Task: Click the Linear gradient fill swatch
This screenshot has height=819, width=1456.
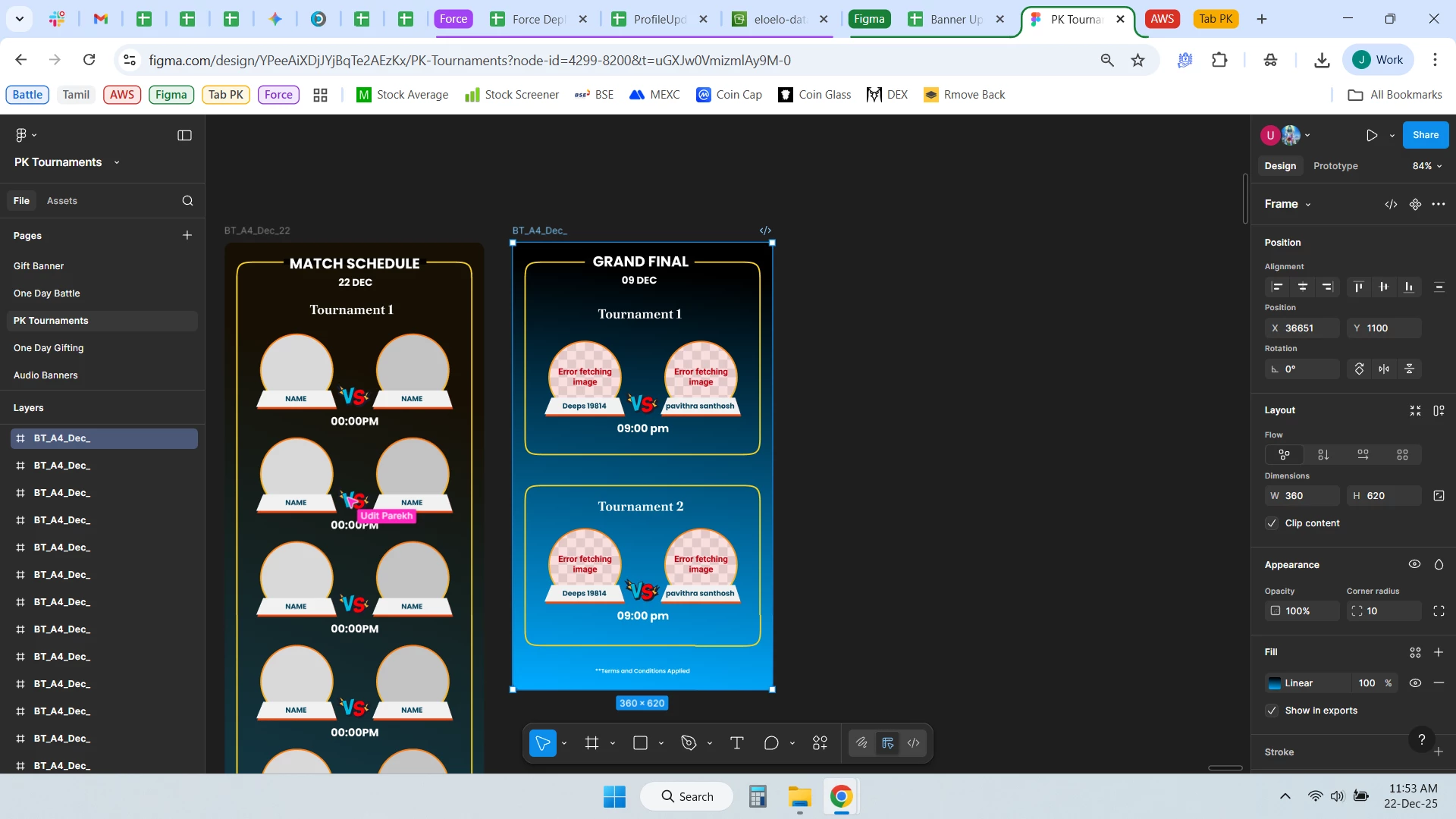Action: coord(1275,683)
